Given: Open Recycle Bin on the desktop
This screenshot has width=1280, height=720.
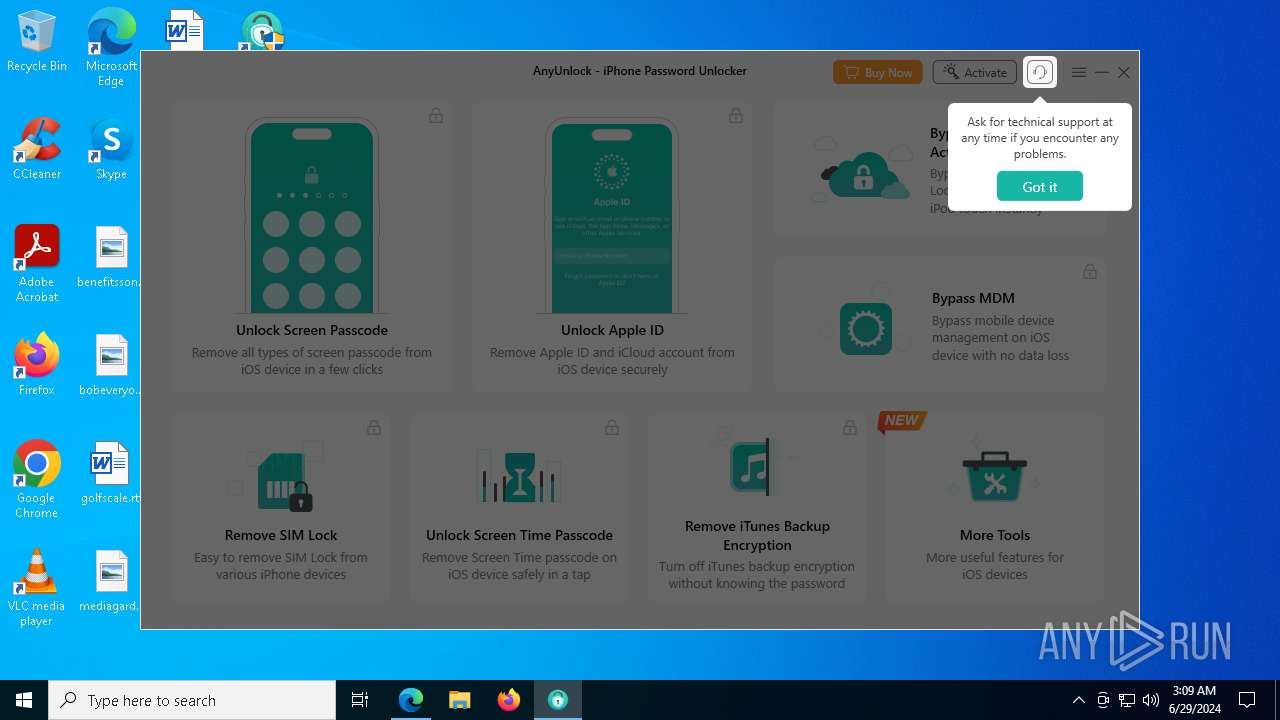Looking at the screenshot, I should click(37, 43).
